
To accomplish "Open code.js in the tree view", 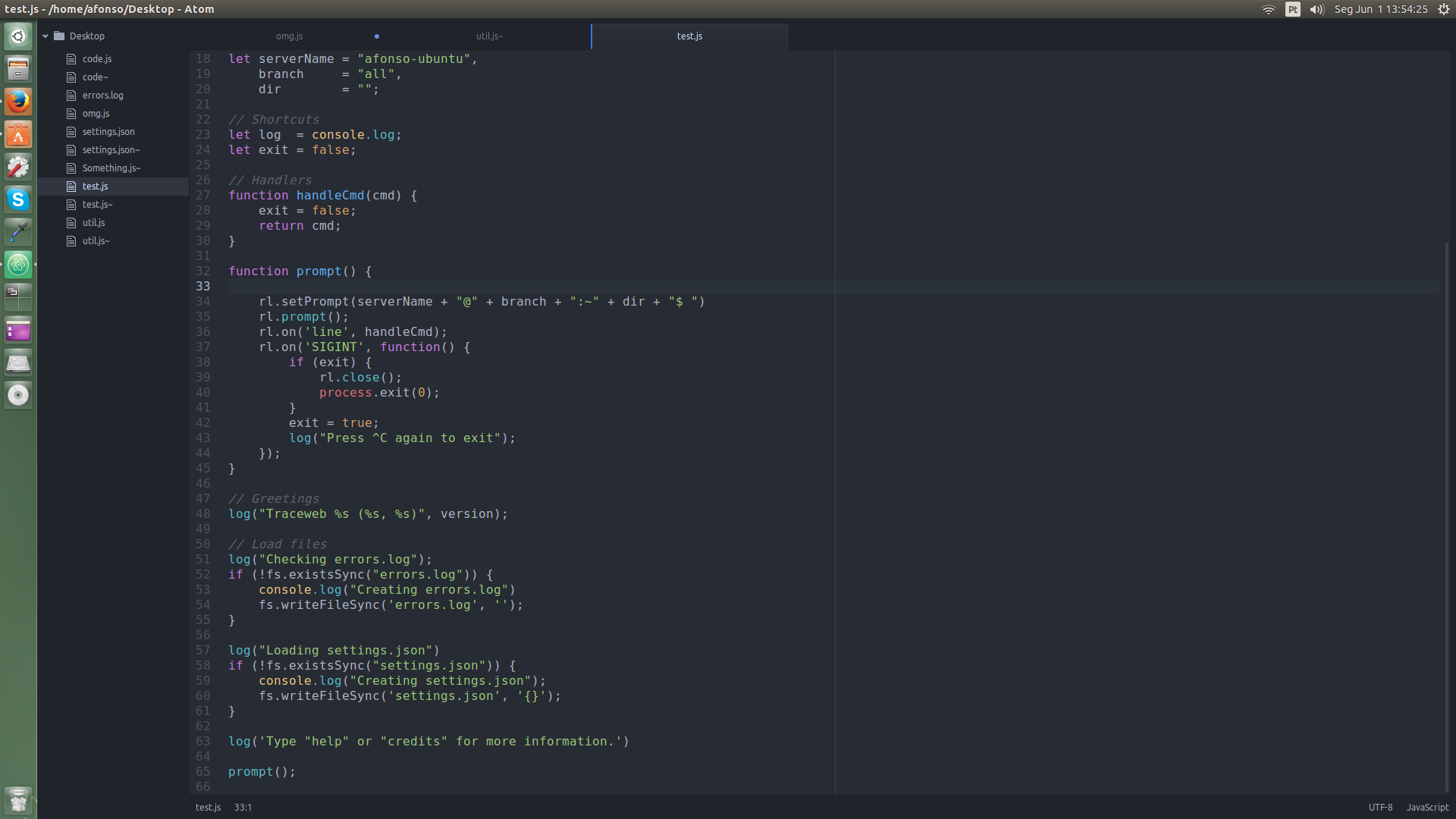I will click(97, 58).
